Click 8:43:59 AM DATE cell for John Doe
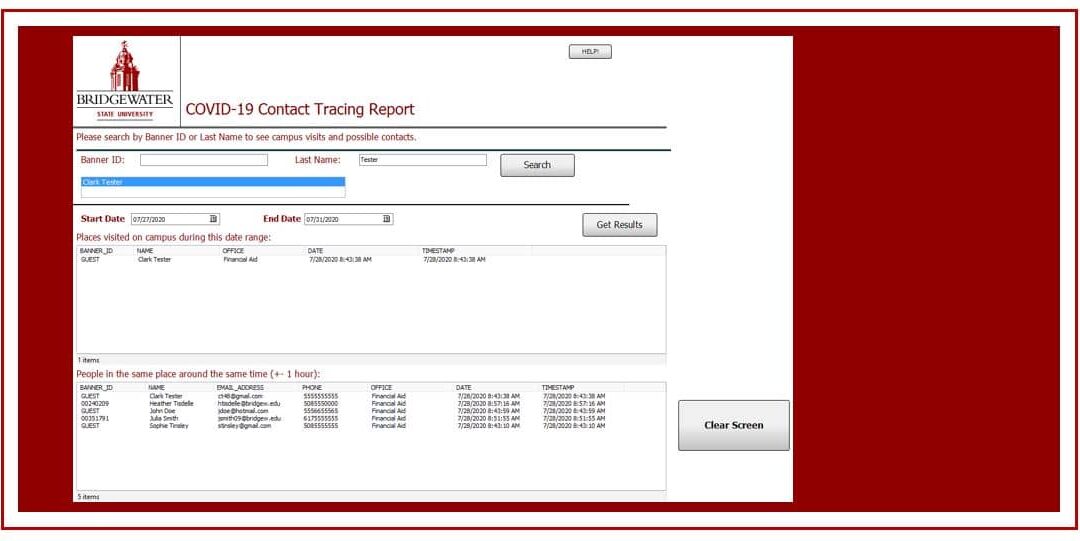Screen dimensions: 1080x541 488,411
